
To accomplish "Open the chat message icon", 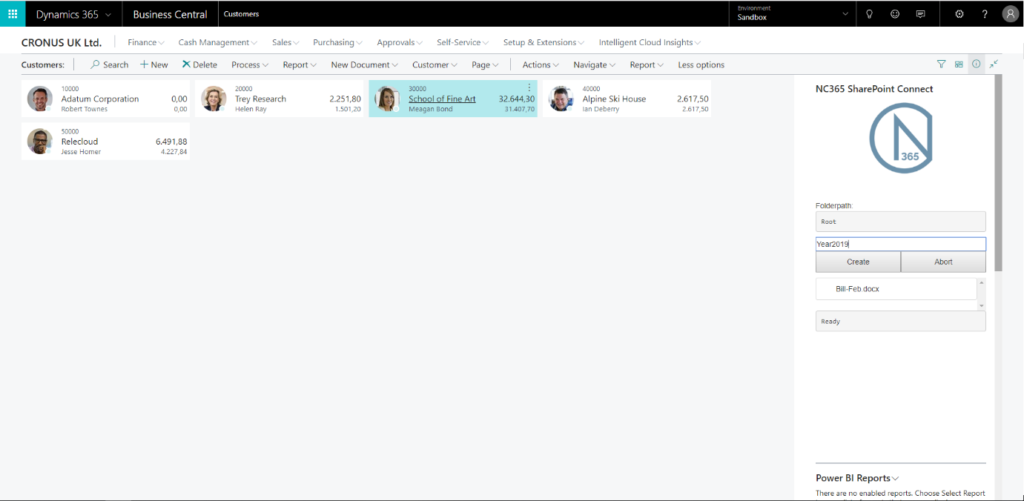I will (920, 14).
